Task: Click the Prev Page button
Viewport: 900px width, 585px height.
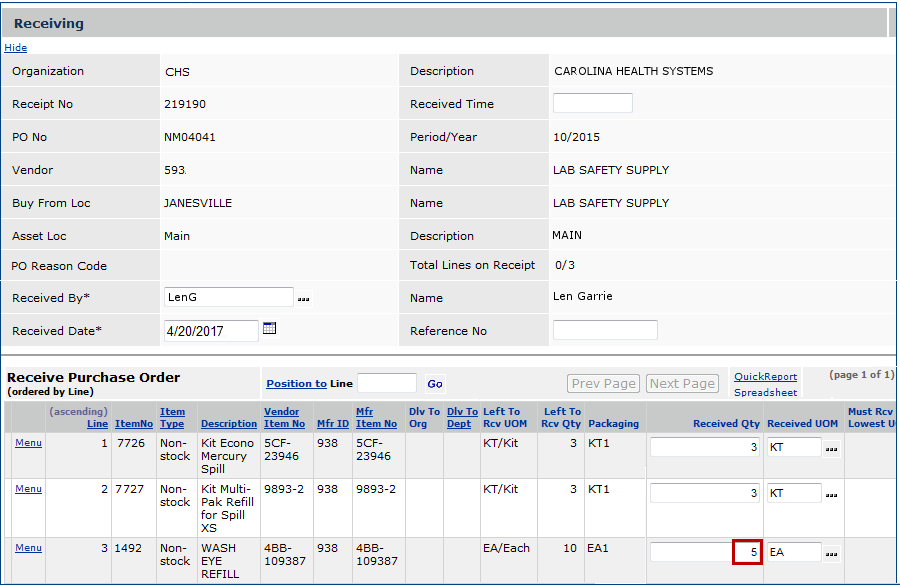Action: pos(604,384)
